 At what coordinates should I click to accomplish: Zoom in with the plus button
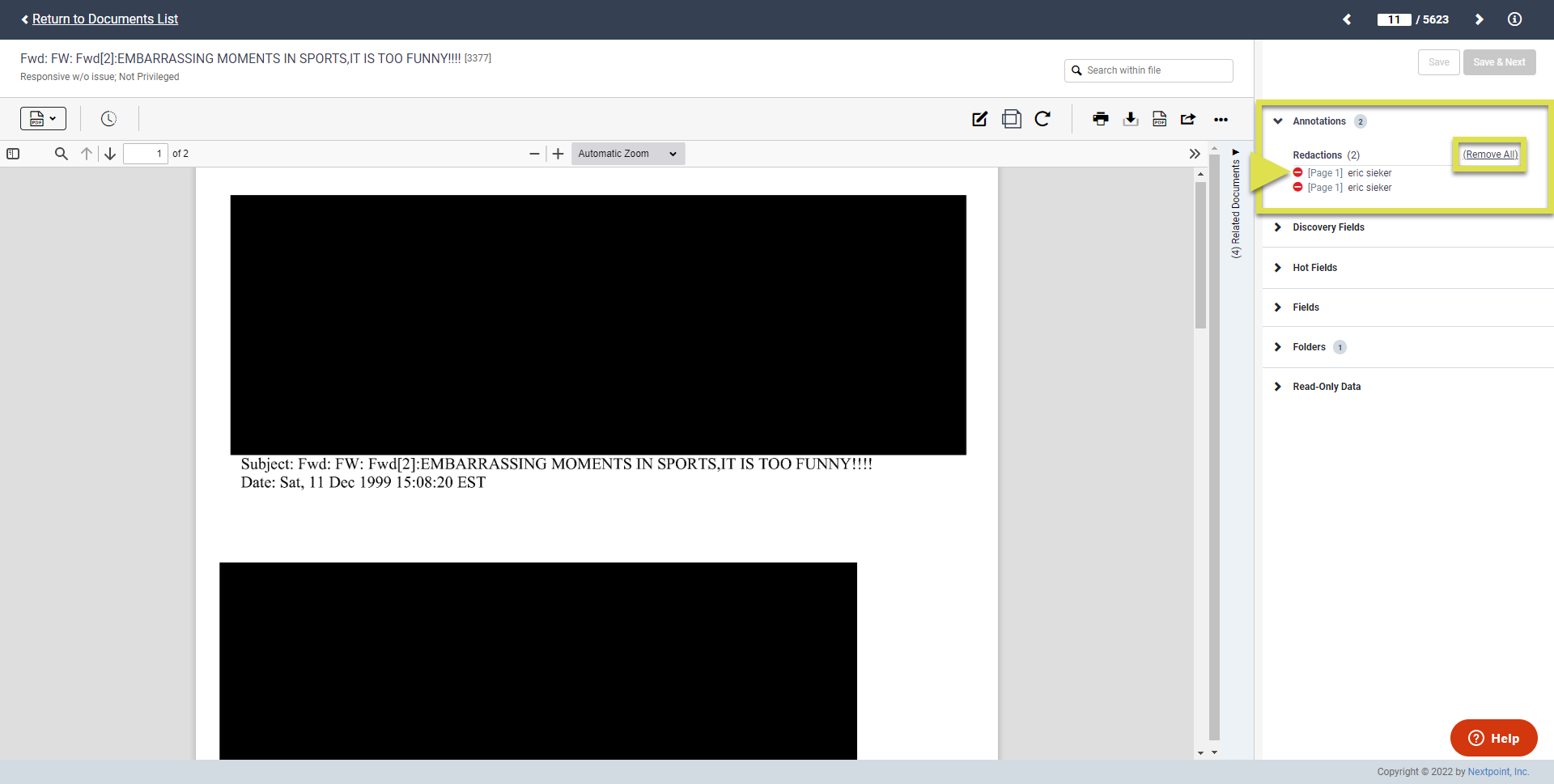558,154
